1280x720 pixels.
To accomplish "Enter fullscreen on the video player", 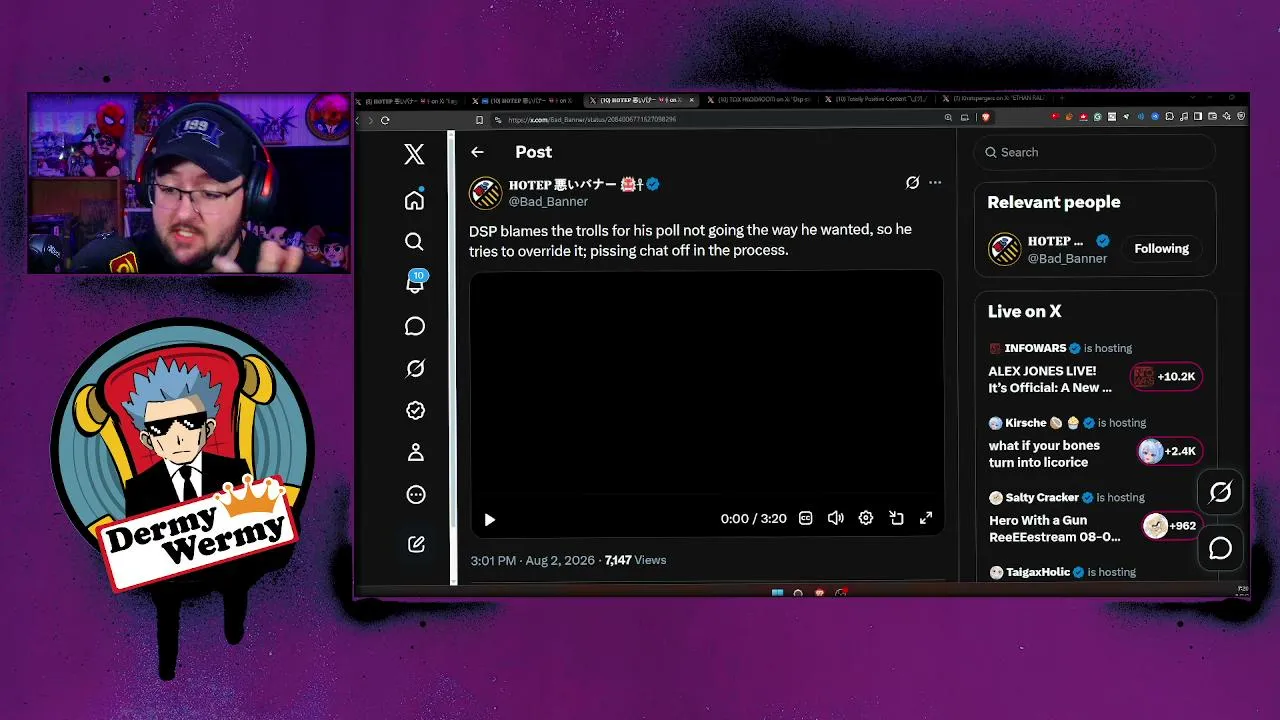I will 926,518.
